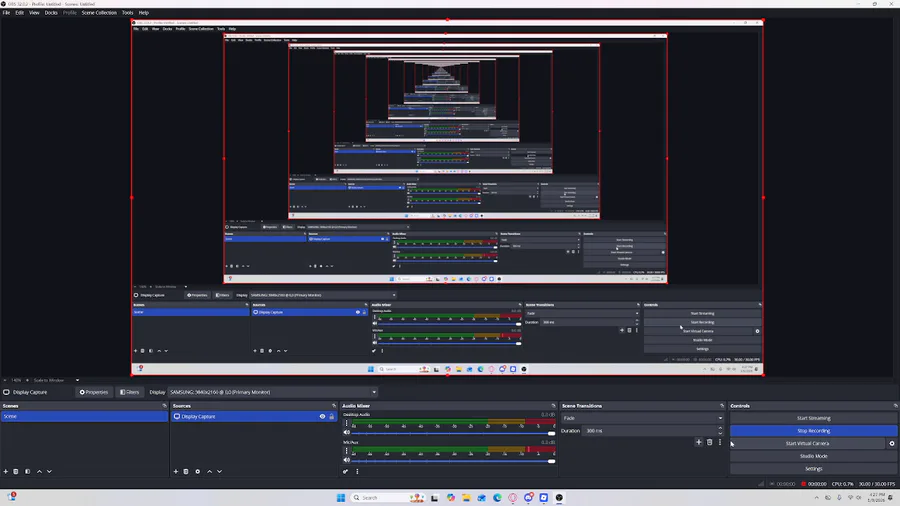The height and width of the screenshot is (506, 900).
Task: Remove the selected scene with the trash icon
Action: (x=16, y=472)
